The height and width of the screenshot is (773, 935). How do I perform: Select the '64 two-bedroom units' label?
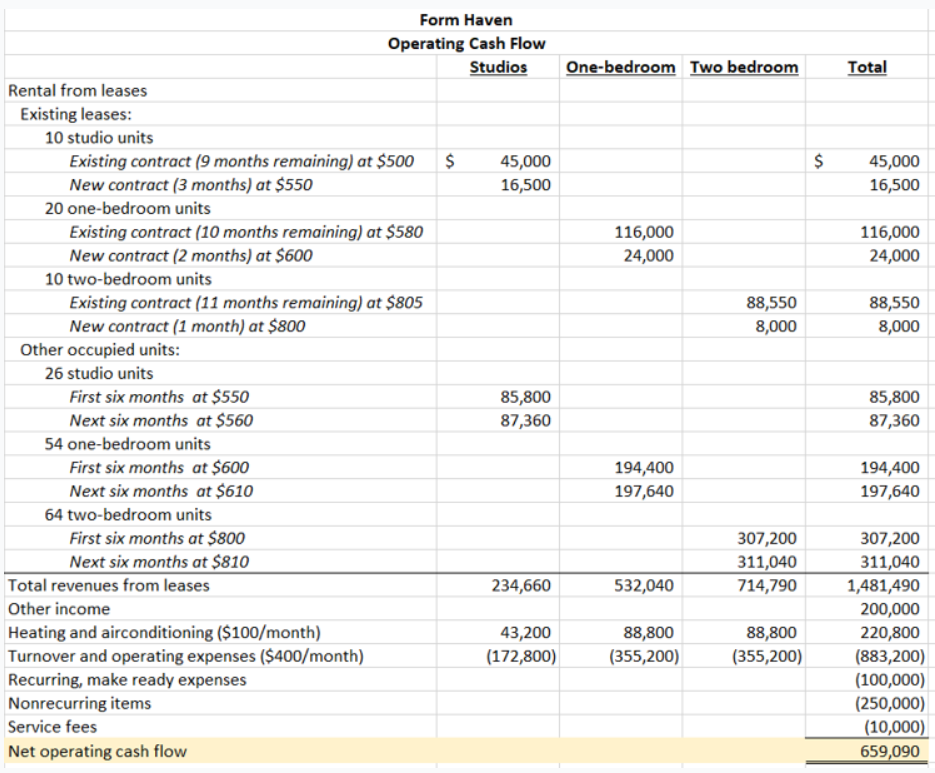128,515
